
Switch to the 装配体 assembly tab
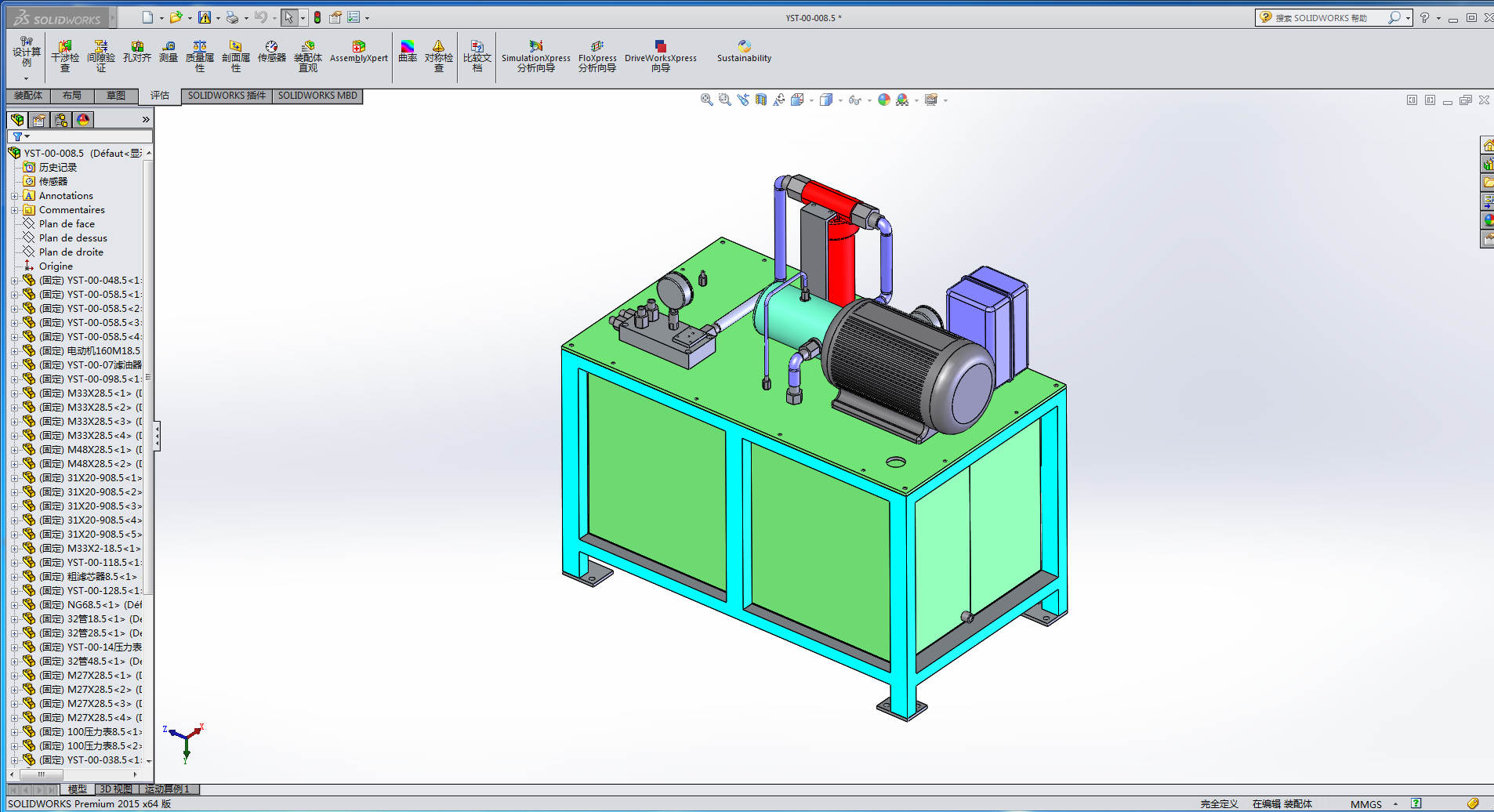coord(28,96)
